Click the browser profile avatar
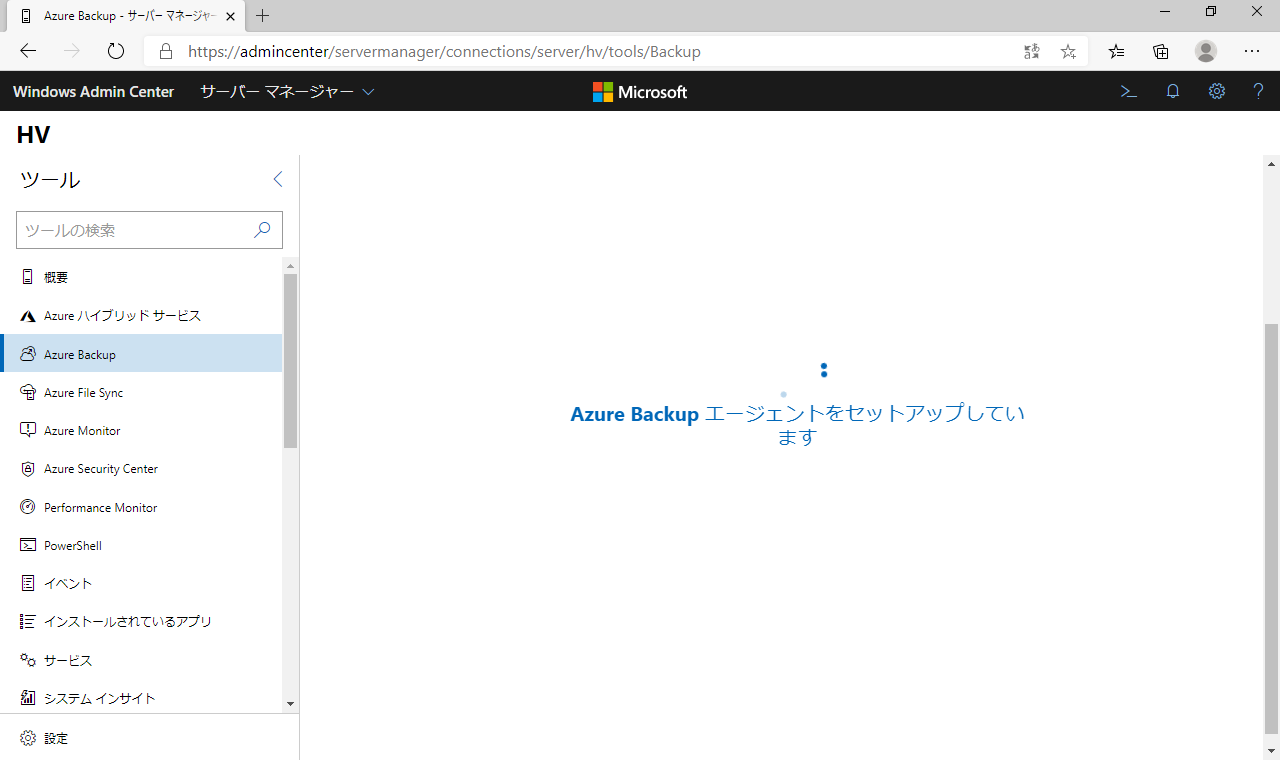The image size is (1280, 760). (x=1206, y=51)
